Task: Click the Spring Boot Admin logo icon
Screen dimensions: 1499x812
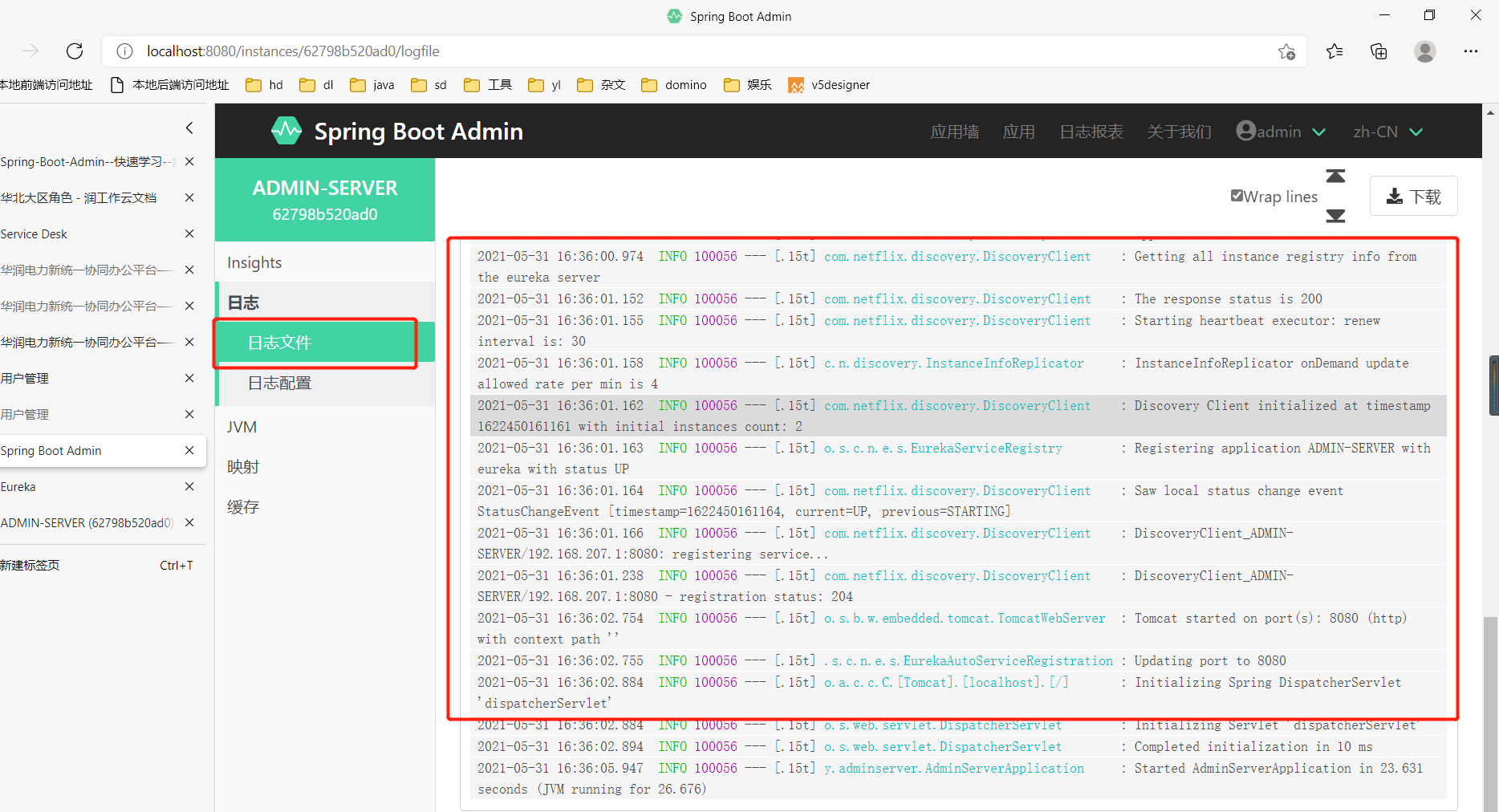Action: (x=286, y=130)
